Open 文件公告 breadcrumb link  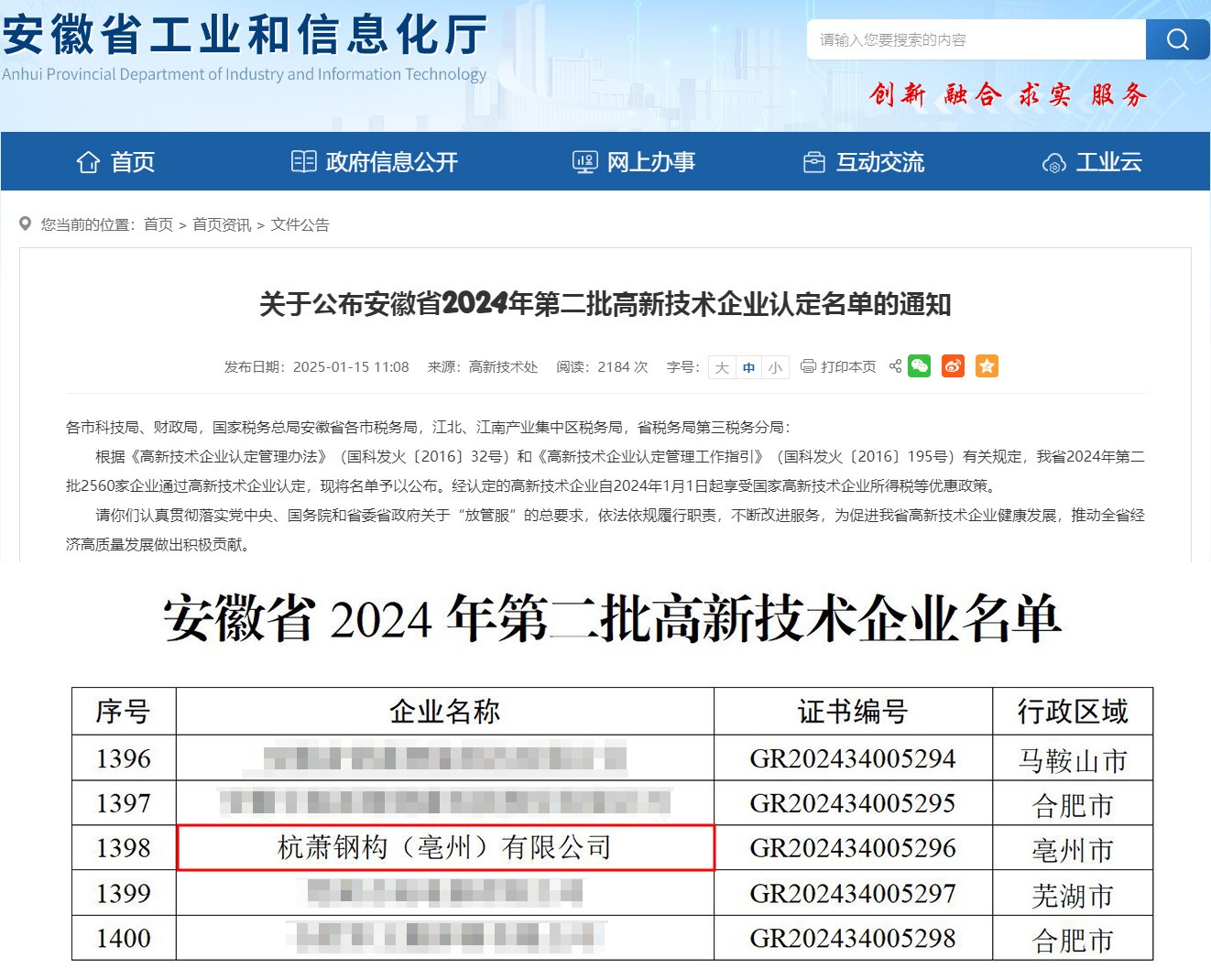[300, 224]
